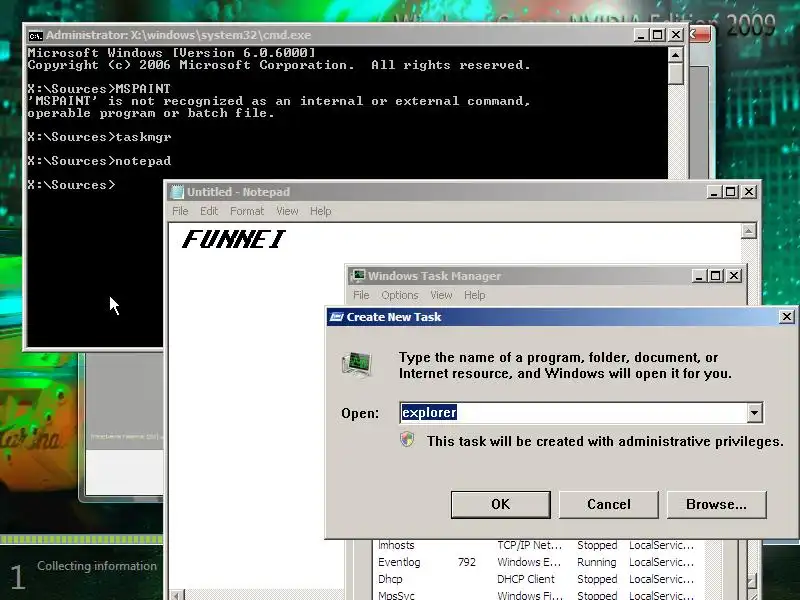Open the Browse... file picker
This screenshot has height=600, width=800.
pyautogui.click(x=716, y=504)
